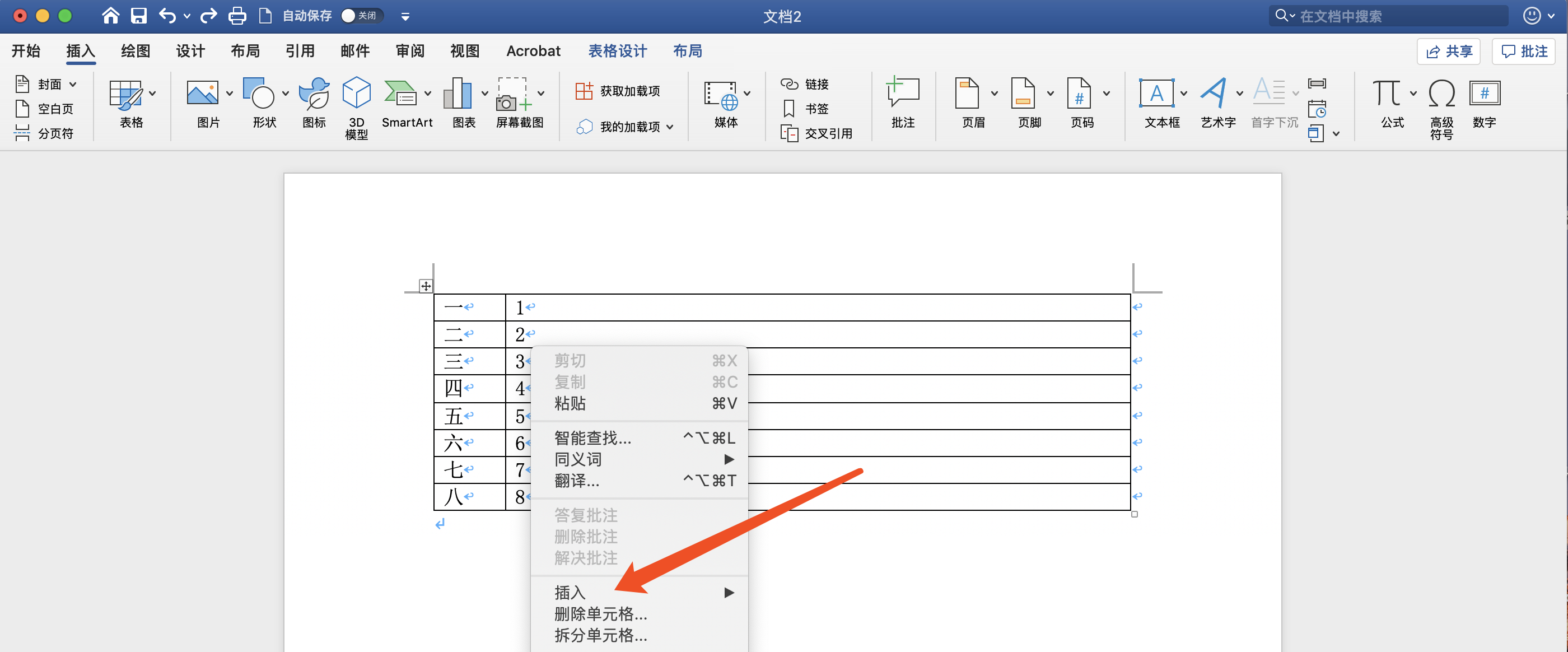Click the print icon in title bar
The image size is (1568, 652).
[x=237, y=16]
